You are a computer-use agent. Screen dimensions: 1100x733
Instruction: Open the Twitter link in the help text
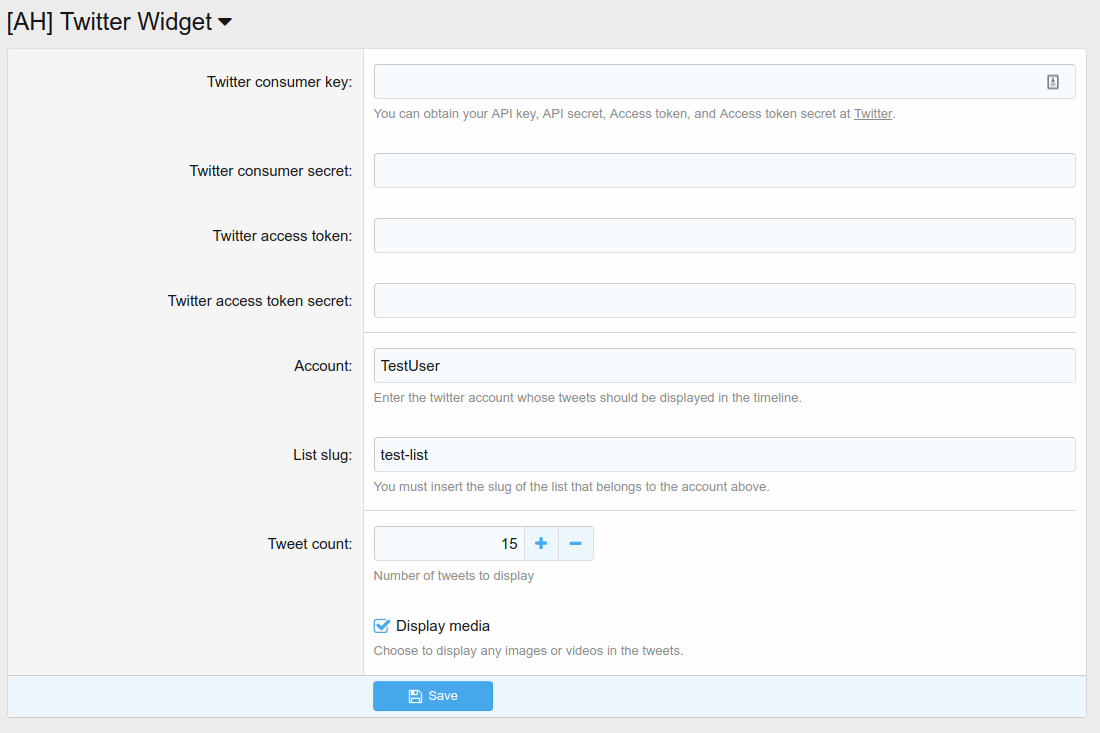pyautogui.click(x=872, y=114)
